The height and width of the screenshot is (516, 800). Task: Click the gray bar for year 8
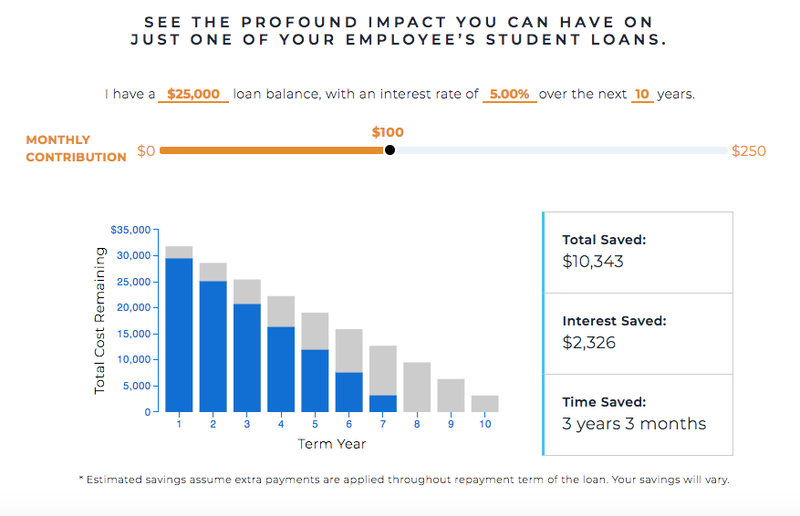(417, 387)
